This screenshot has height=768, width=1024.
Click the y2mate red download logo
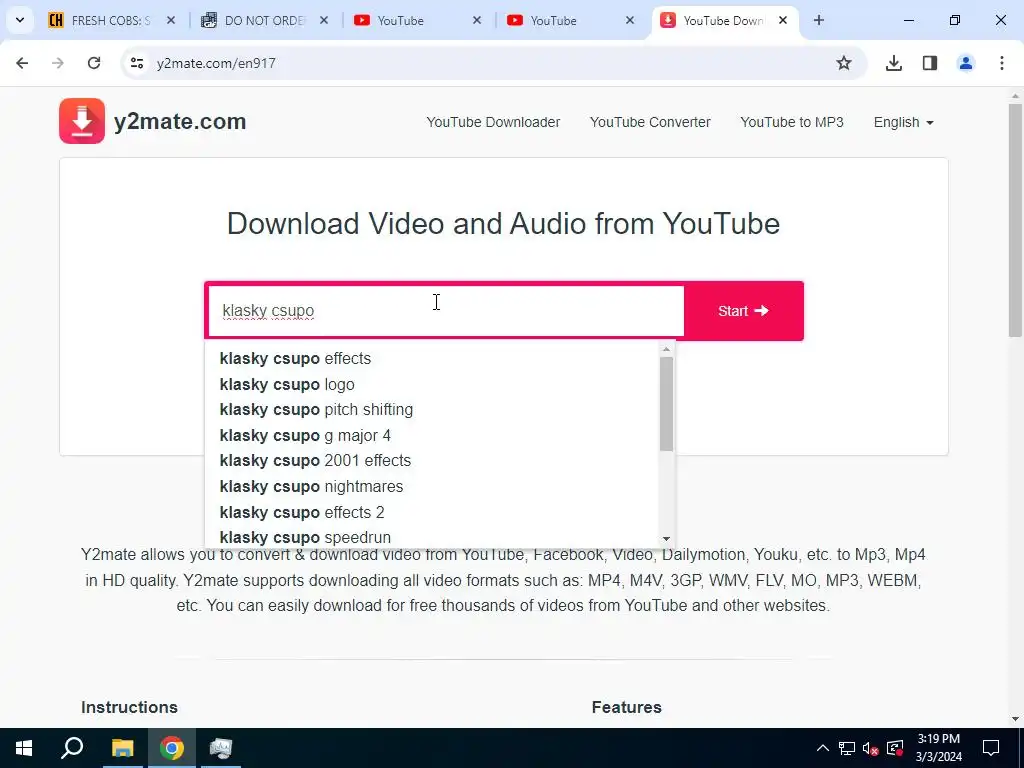tap(82, 121)
